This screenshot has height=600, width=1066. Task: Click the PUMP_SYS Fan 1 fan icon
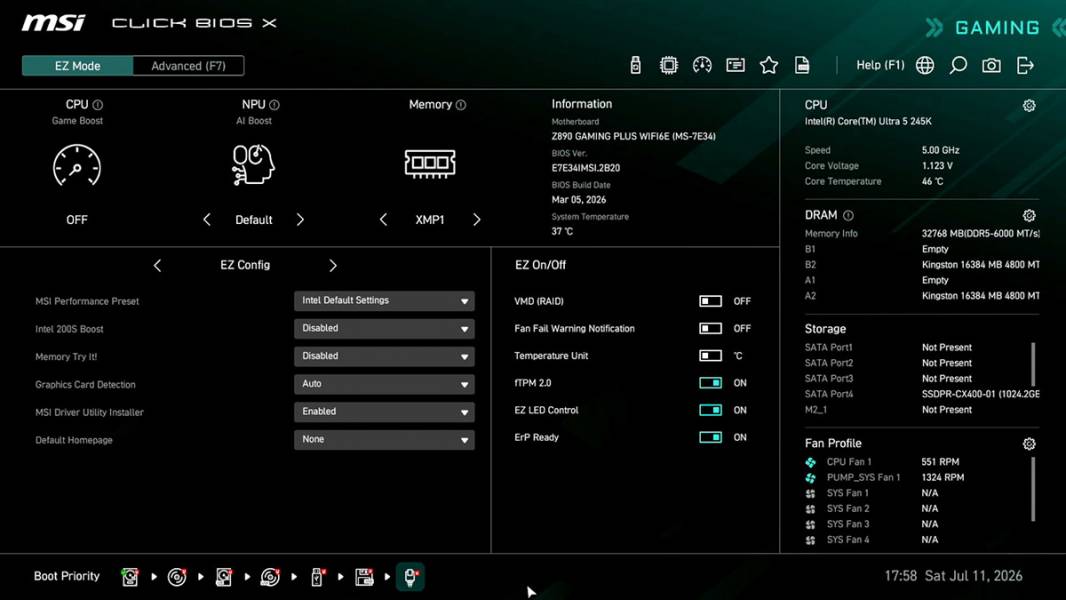click(x=810, y=478)
